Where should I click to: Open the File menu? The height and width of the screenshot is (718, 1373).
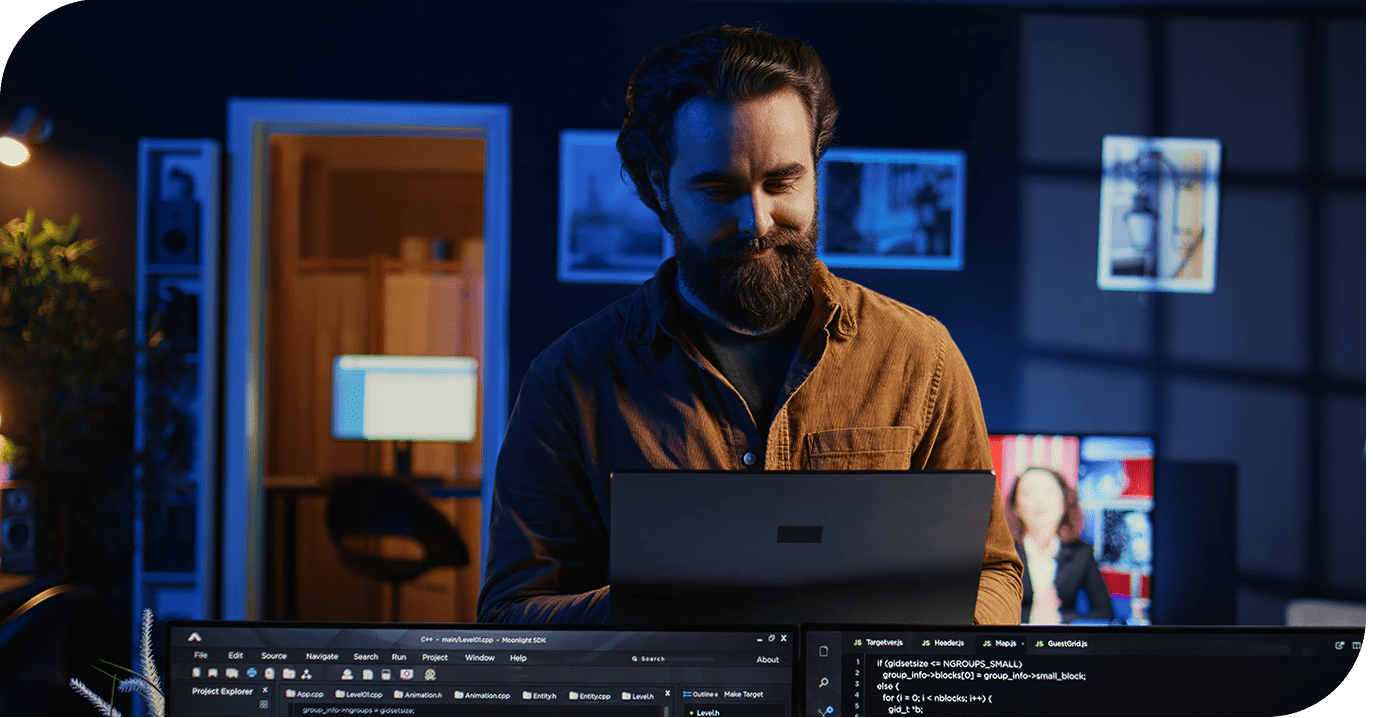[x=201, y=657]
